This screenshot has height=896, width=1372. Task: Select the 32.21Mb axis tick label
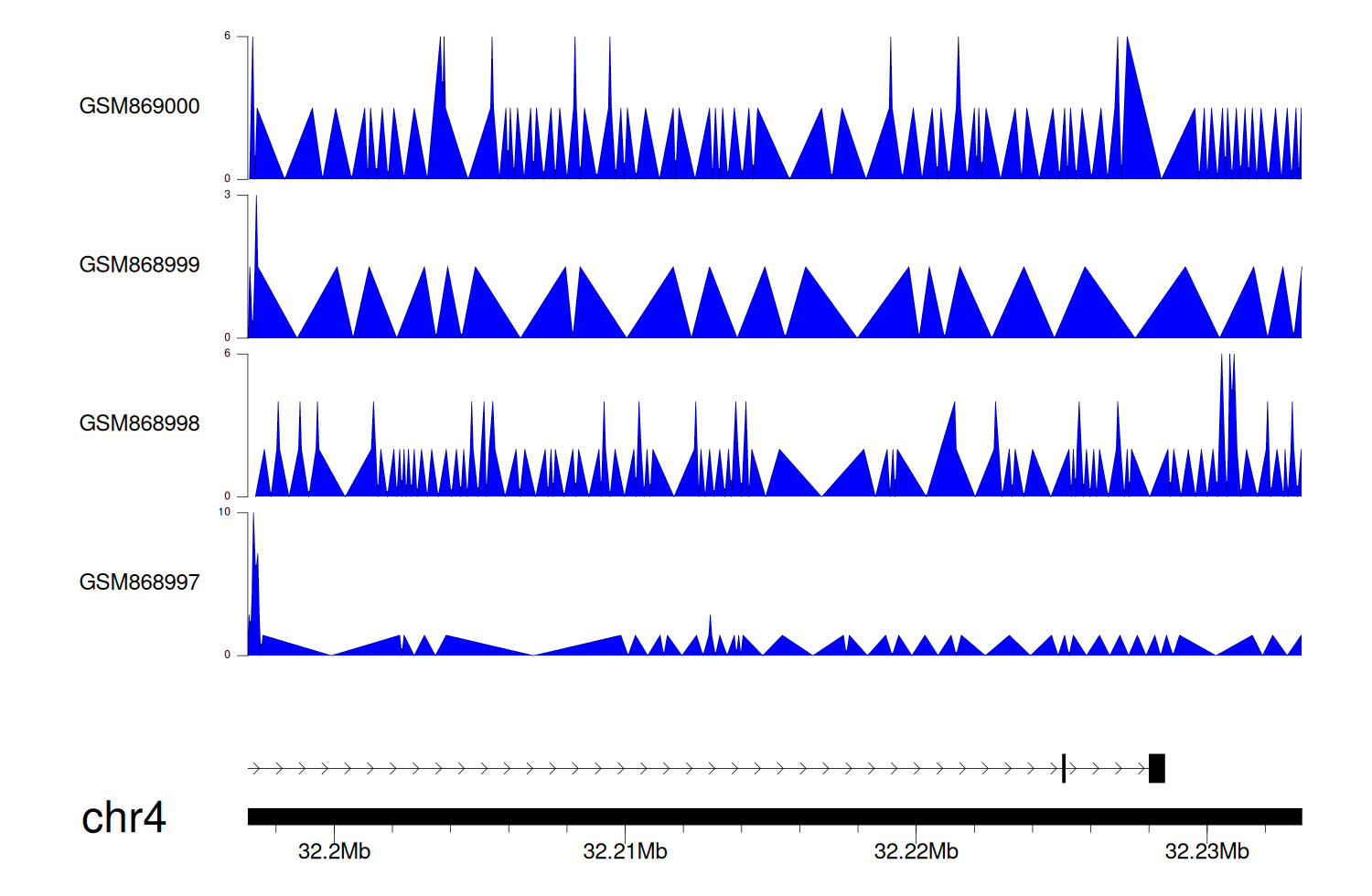click(x=625, y=852)
